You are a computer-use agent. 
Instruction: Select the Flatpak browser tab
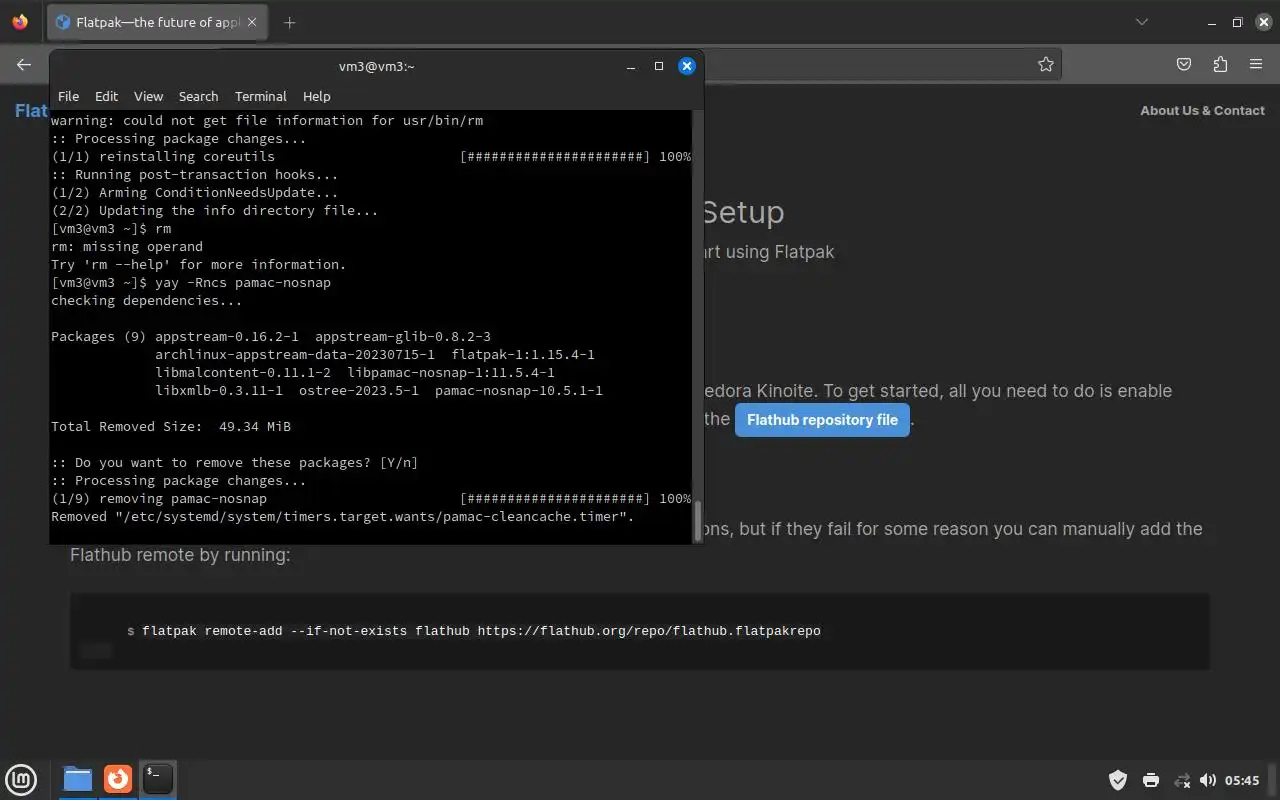click(158, 22)
